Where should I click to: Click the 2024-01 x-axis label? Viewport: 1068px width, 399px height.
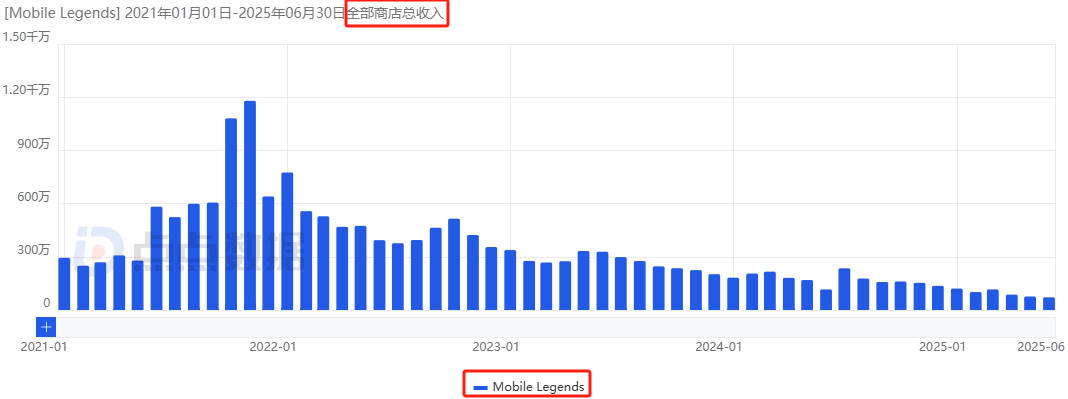click(x=718, y=347)
